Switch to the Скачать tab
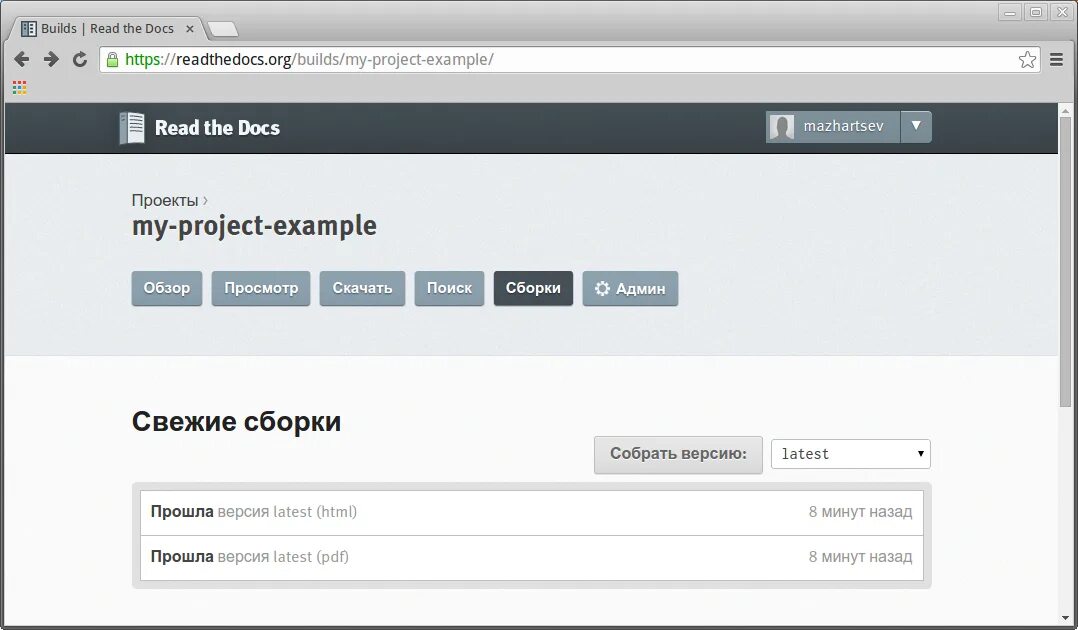1078x630 pixels. tap(362, 288)
